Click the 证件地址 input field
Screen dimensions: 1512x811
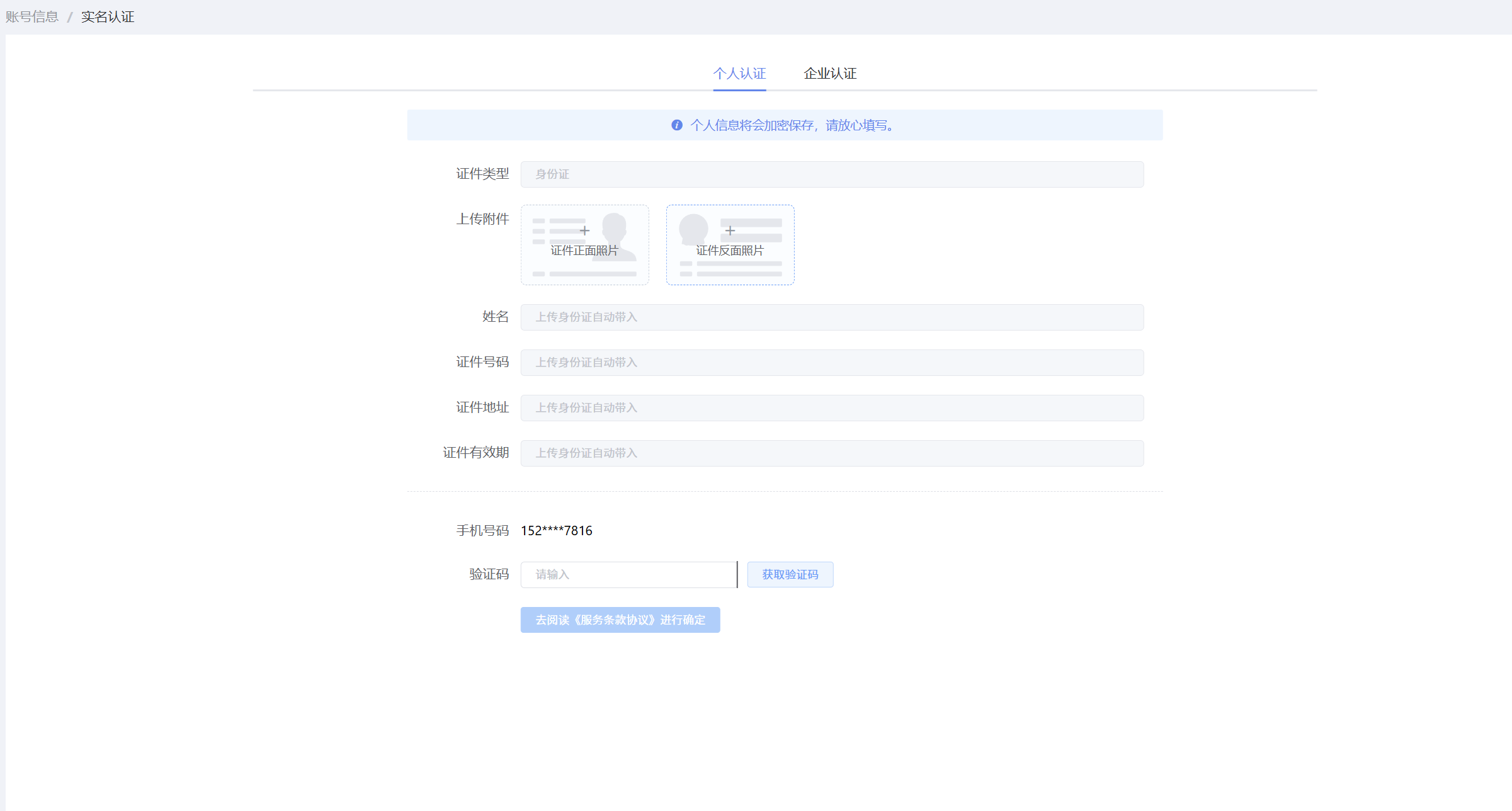[x=831, y=408]
